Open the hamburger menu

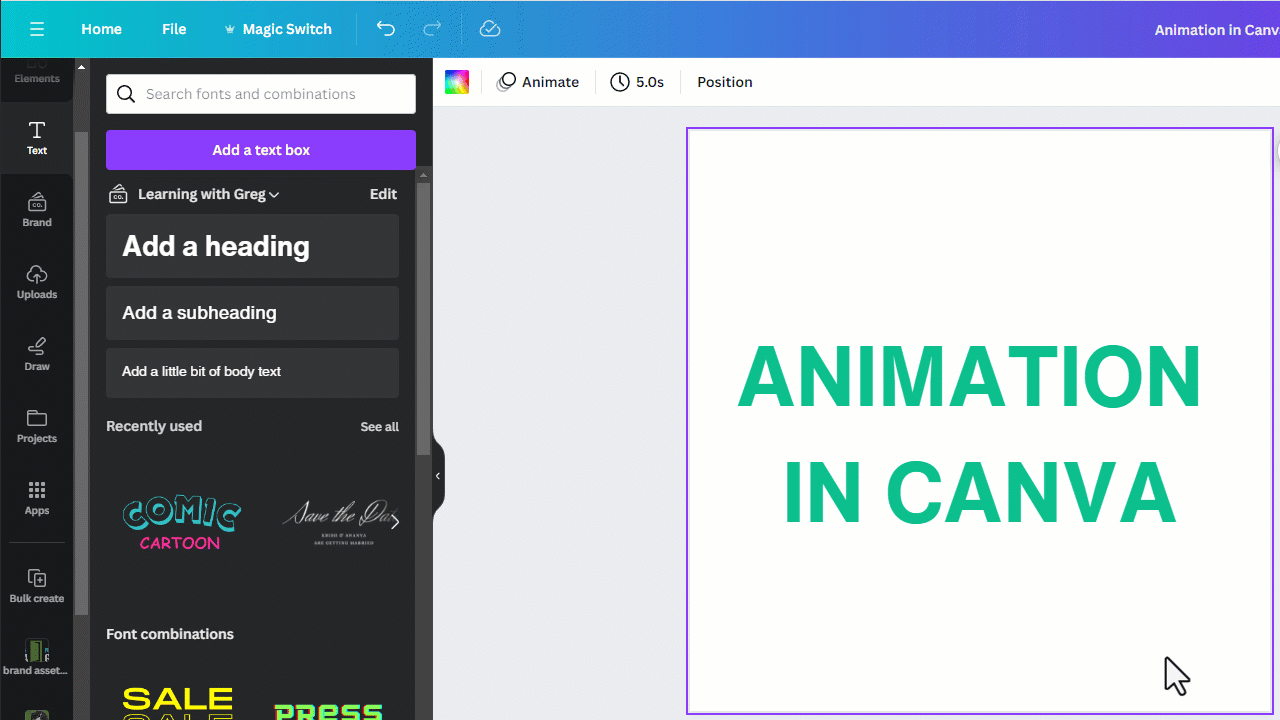[37, 29]
